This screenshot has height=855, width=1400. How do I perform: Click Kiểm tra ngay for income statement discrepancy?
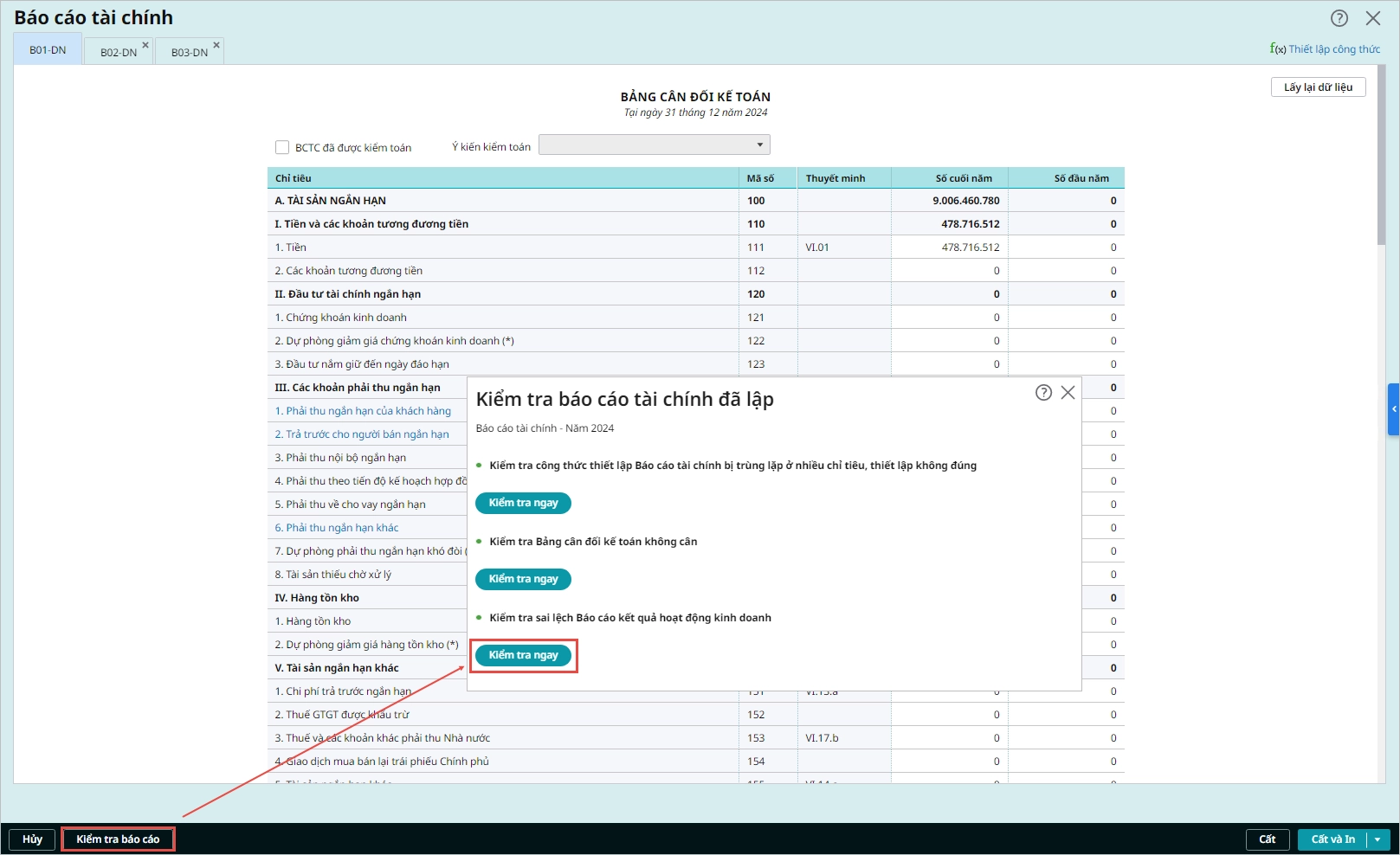(523, 655)
